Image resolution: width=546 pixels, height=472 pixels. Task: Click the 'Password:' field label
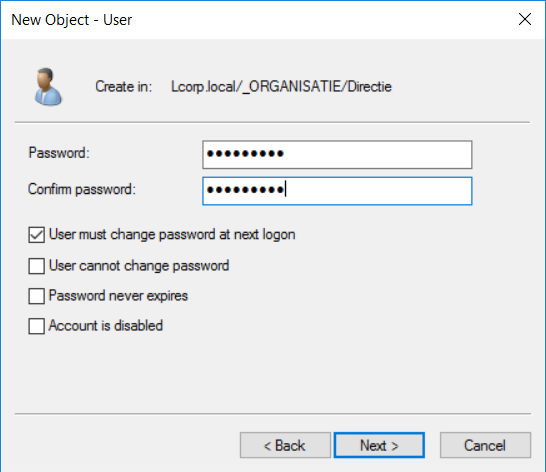point(59,153)
